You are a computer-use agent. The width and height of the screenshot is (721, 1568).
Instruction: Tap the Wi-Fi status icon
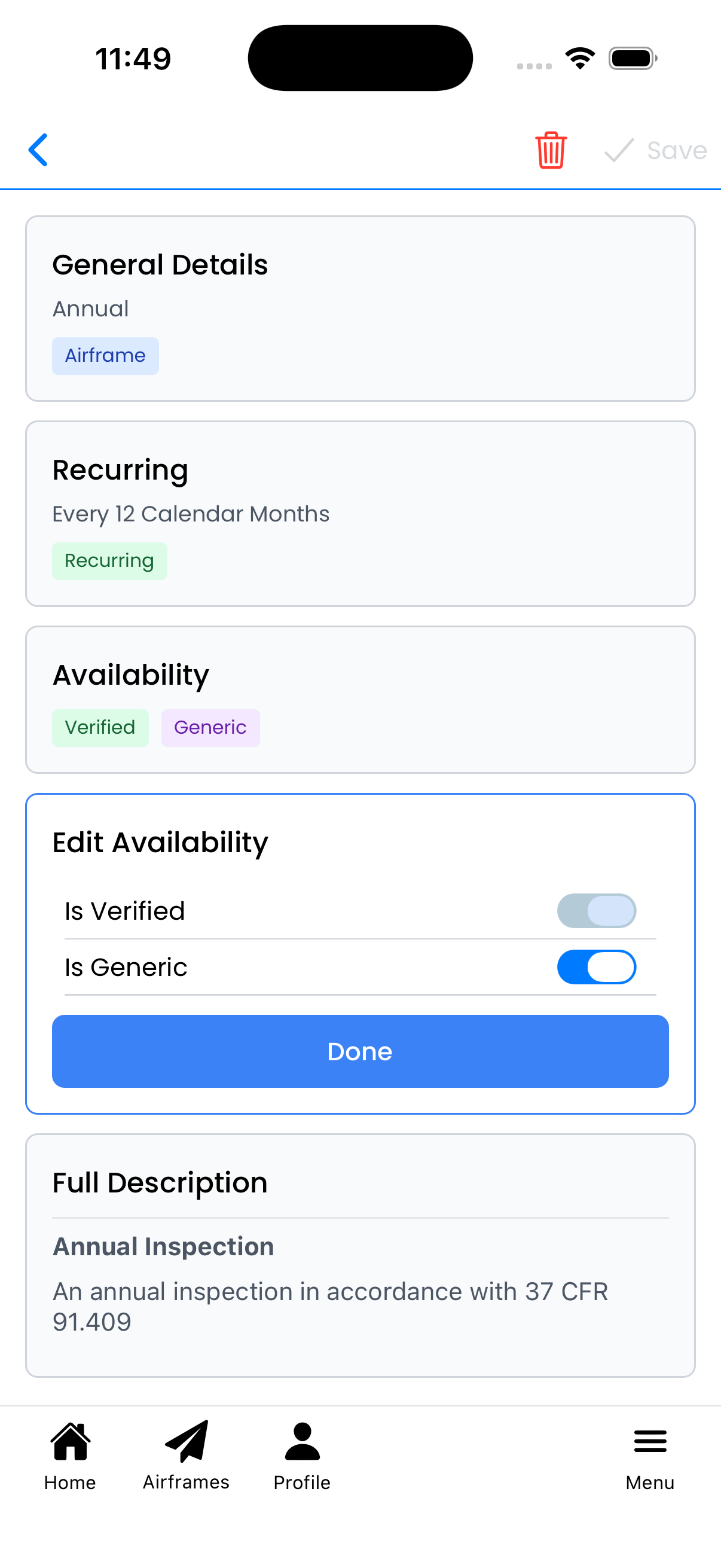pos(580,57)
